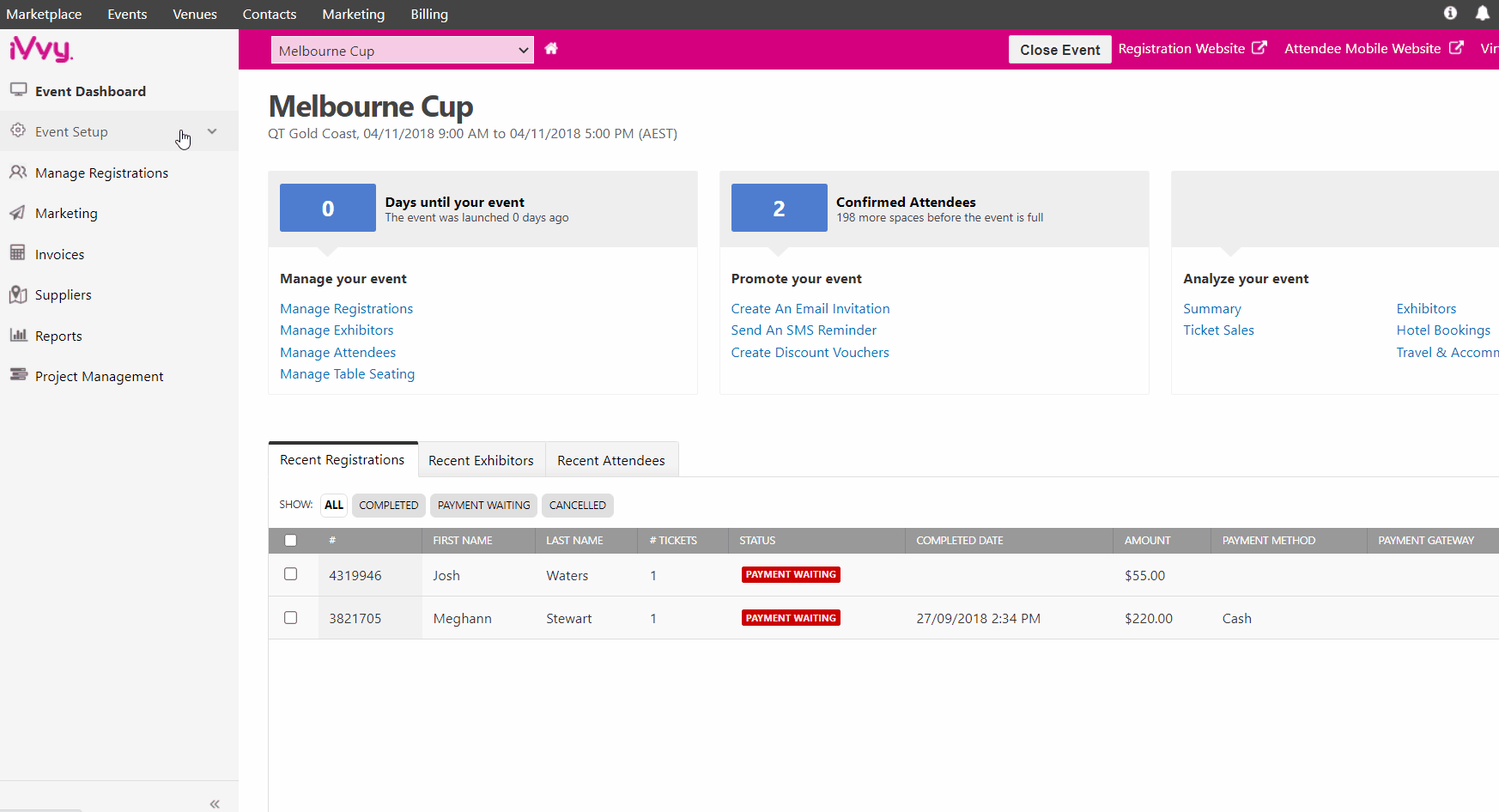Open Project Management in sidebar
1499x812 pixels.
[x=99, y=376]
